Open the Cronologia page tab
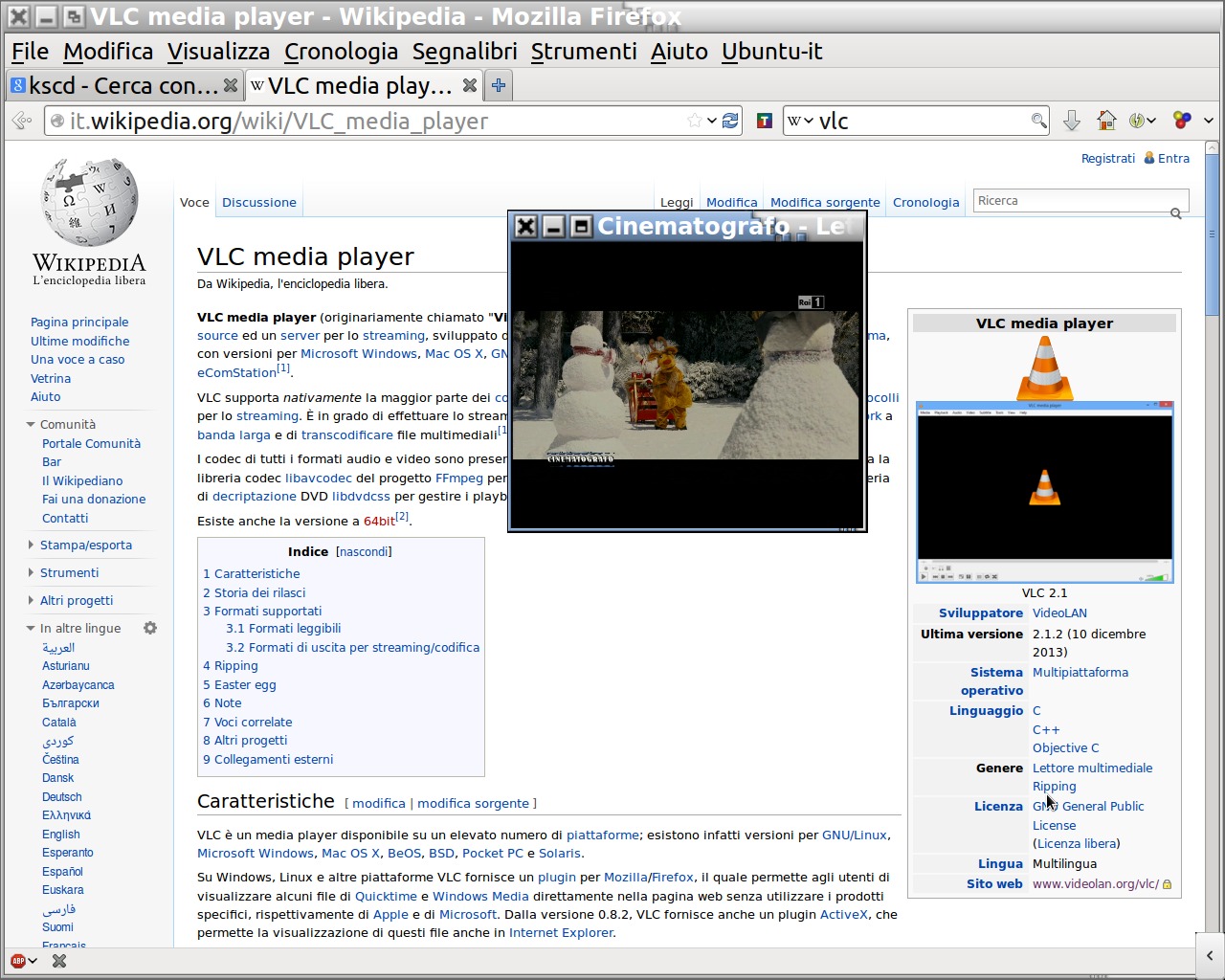Viewport: 1225px width, 980px height. pos(925,202)
